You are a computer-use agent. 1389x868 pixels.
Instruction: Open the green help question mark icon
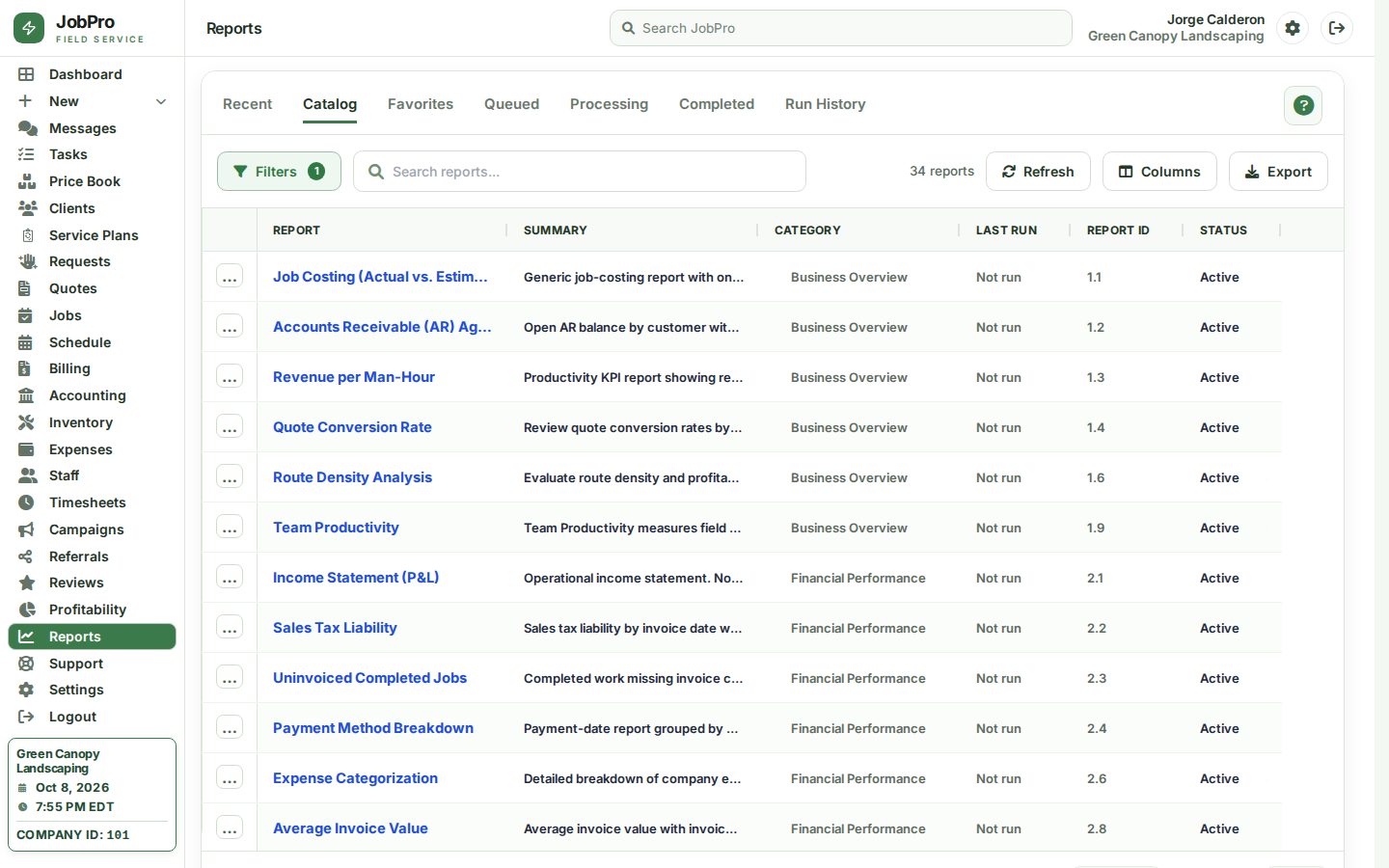1303,105
